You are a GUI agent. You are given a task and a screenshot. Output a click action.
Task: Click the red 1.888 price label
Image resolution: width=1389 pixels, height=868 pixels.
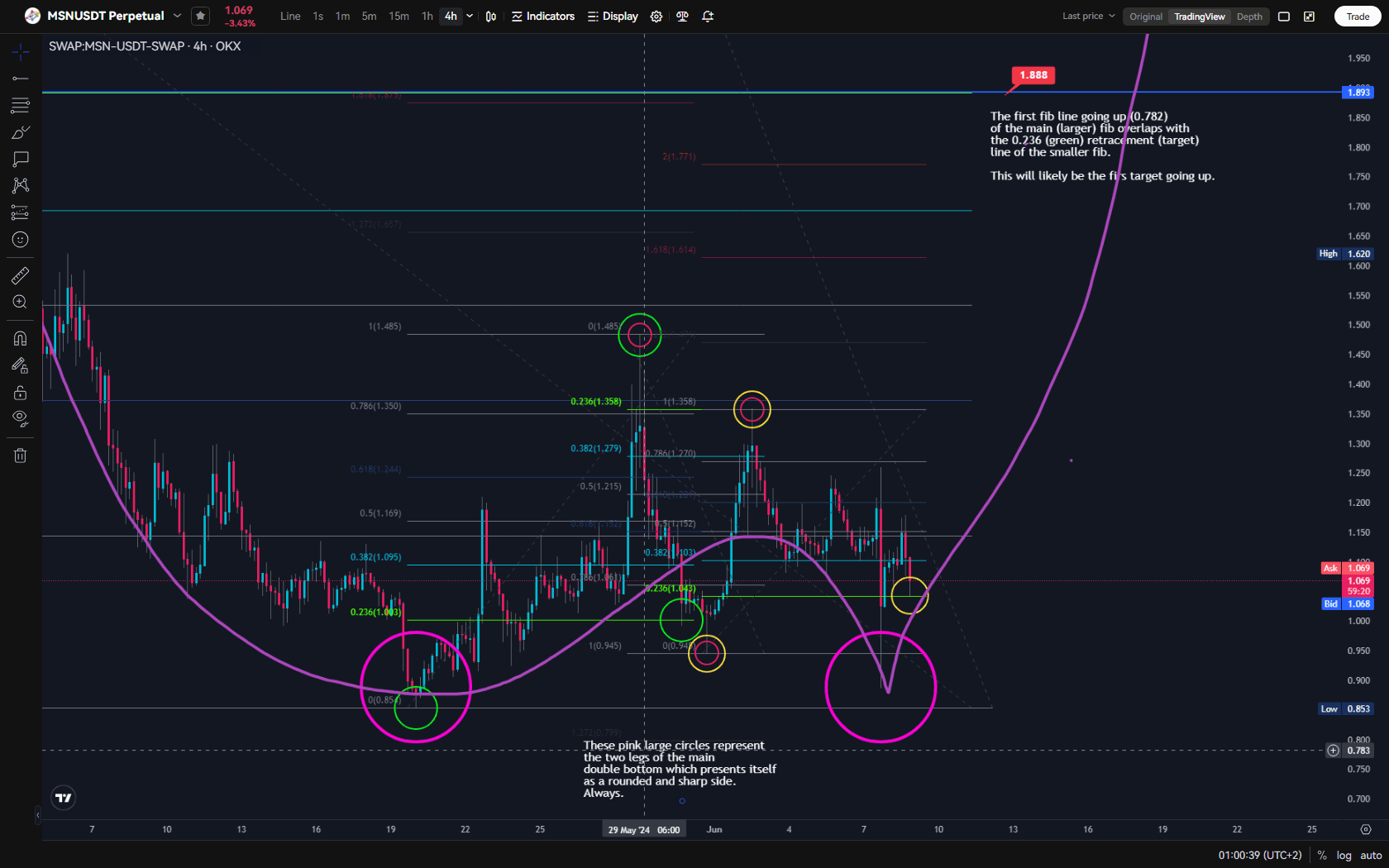click(x=1033, y=75)
